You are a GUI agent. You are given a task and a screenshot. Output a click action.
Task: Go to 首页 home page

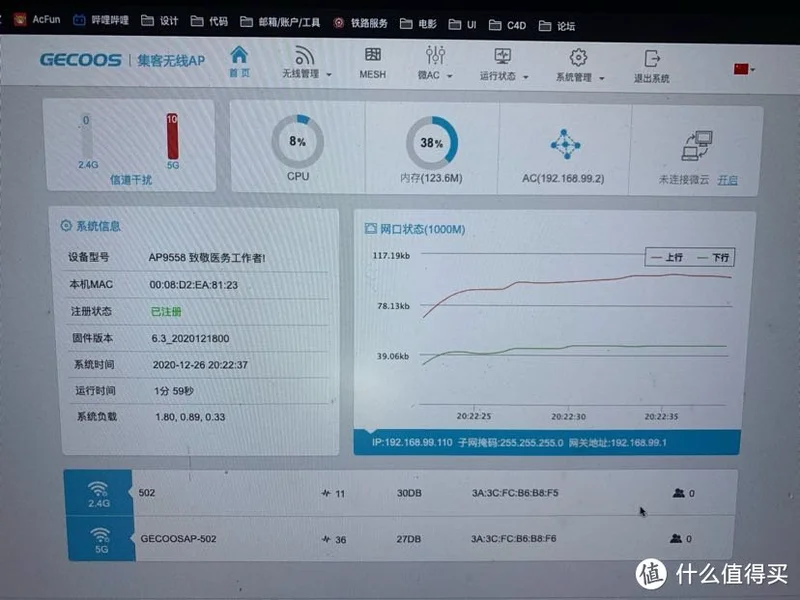pyautogui.click(x=239, y=62)
